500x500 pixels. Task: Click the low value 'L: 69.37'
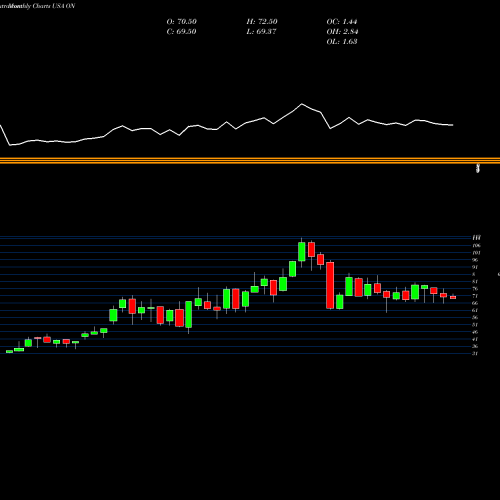point(261,32)
